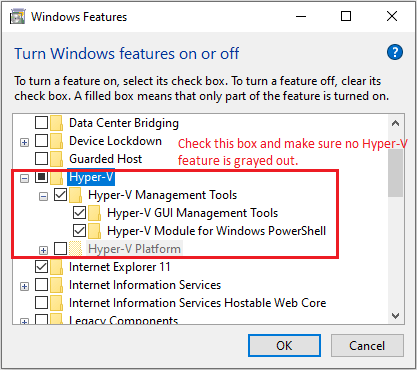Click the Hostable Web Core folder icon
Image resolution: width=417 pixels, height=370 pixels.
(57, 303)
